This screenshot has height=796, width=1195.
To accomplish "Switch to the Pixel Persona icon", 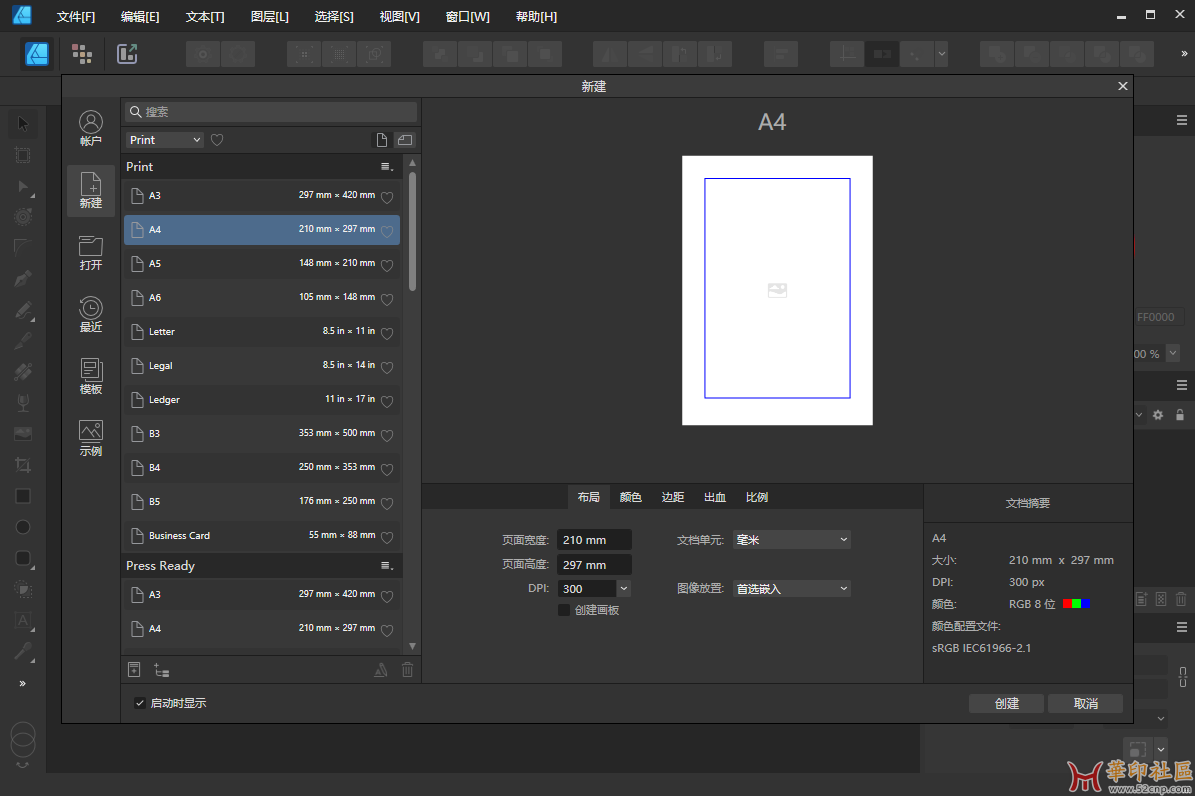I will [82, 54].
